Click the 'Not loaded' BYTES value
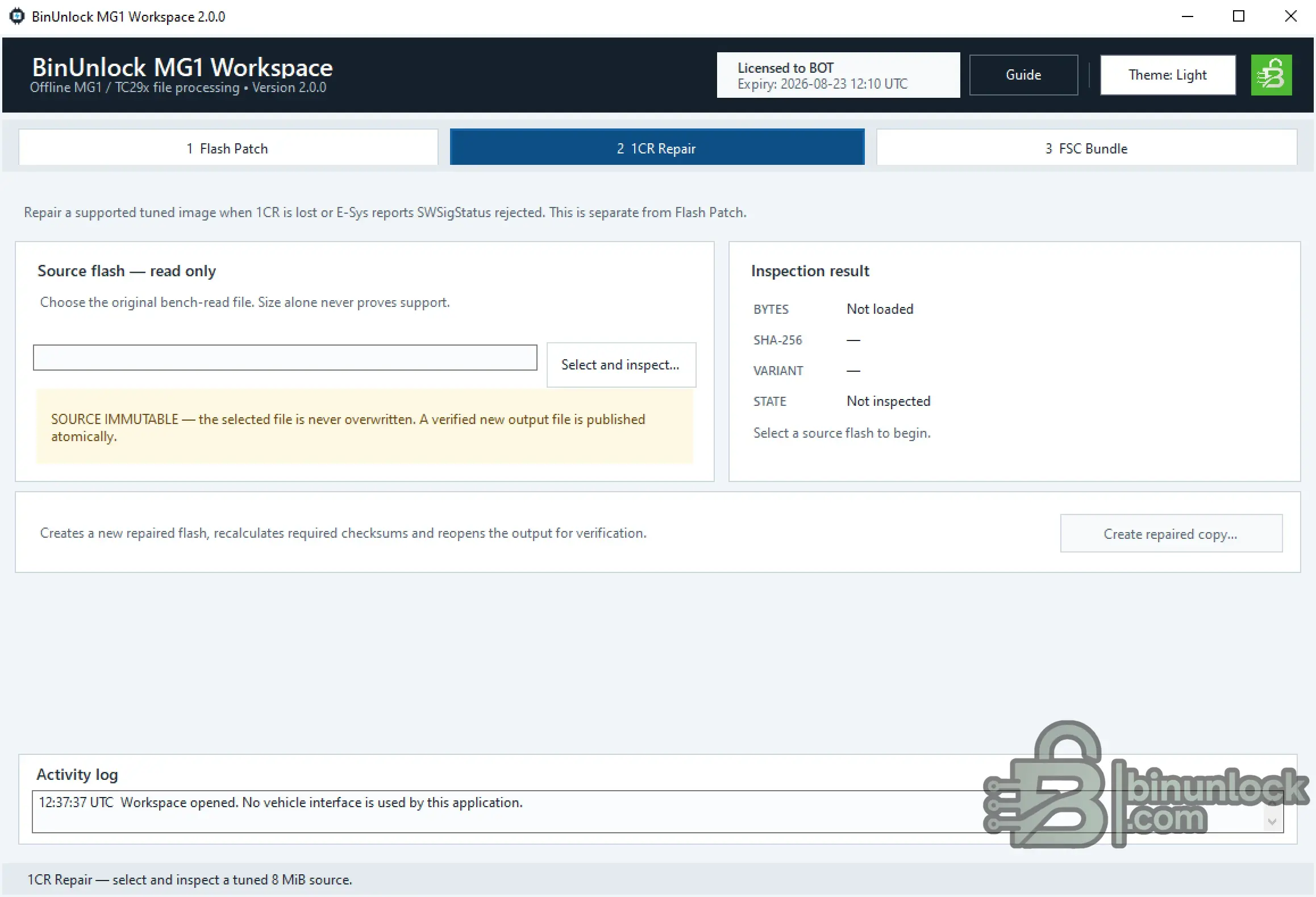 (x=880, y=309)
